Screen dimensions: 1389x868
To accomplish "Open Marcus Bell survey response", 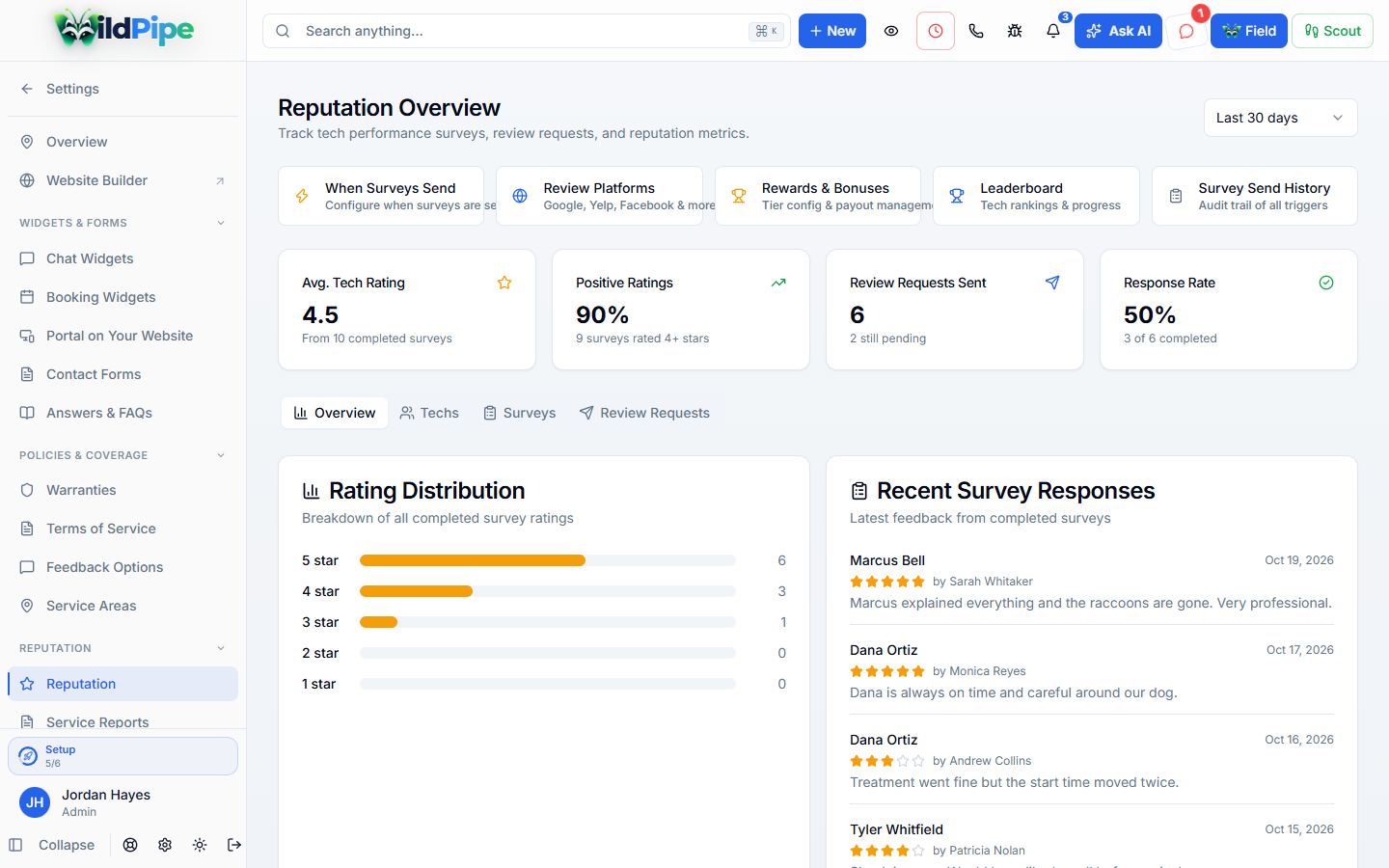I will (x=1092, y=582).
